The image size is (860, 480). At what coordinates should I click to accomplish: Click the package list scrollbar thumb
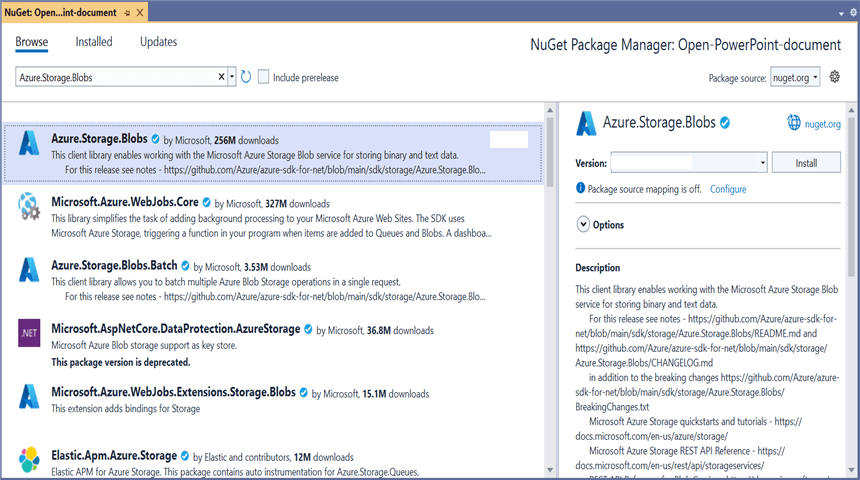[x=550, y=152]
